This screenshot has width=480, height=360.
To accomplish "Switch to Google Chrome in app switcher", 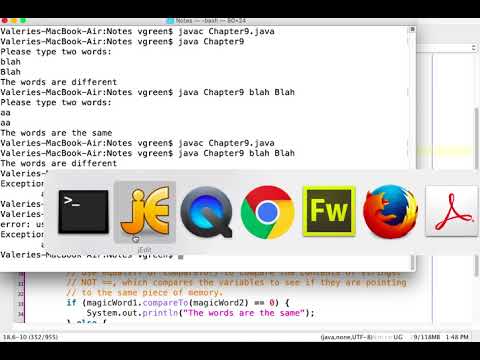I will coord(268,212).
